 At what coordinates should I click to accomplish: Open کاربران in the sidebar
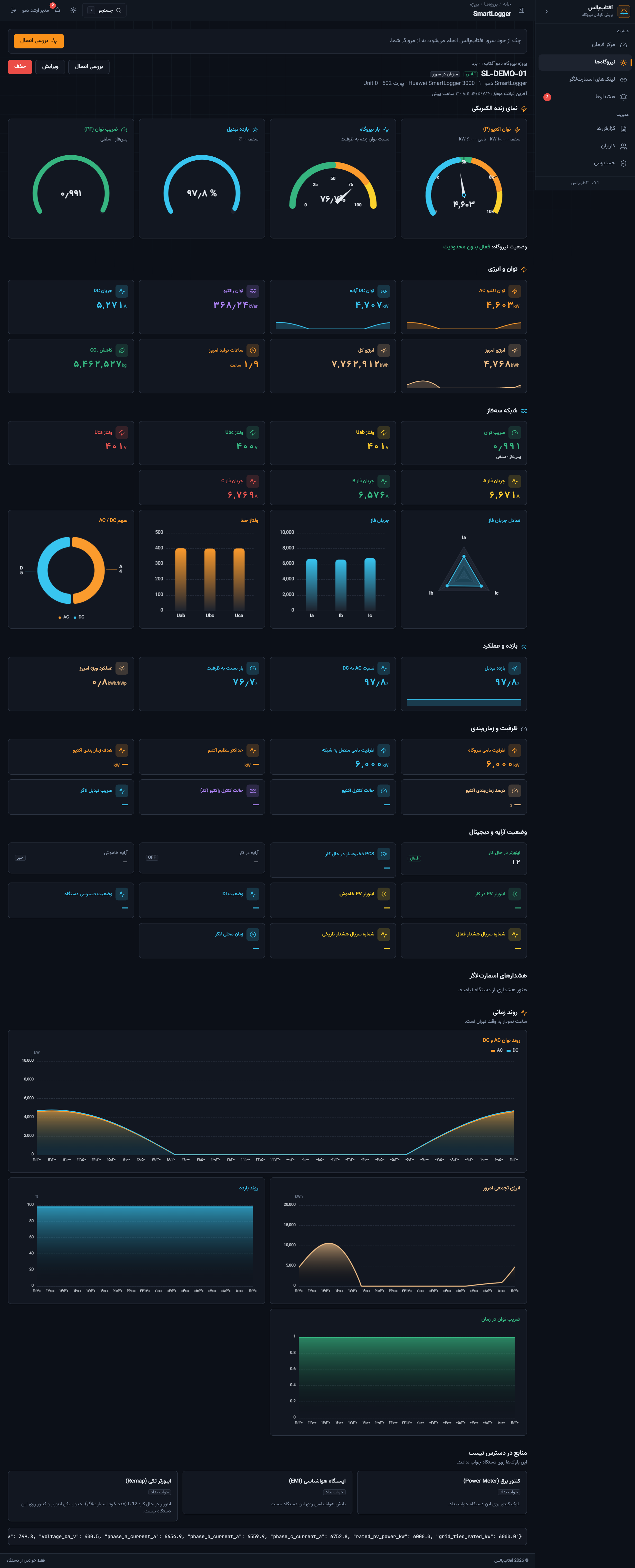584,146
